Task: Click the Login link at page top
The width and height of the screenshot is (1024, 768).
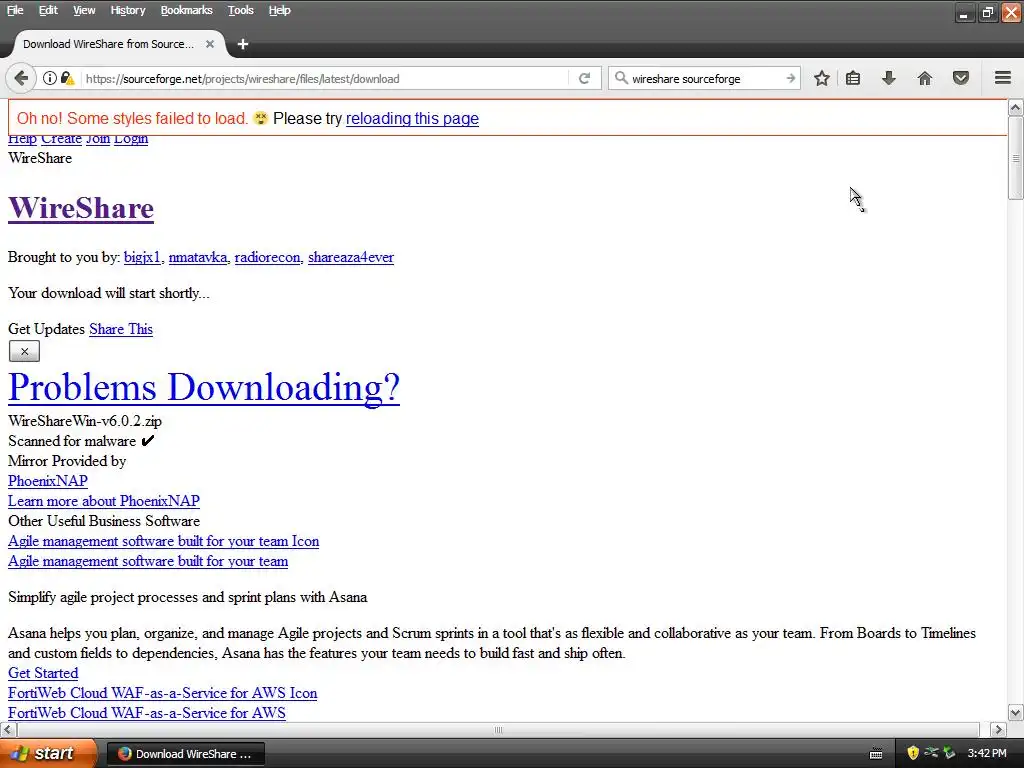Action: [x=131, y=139]
